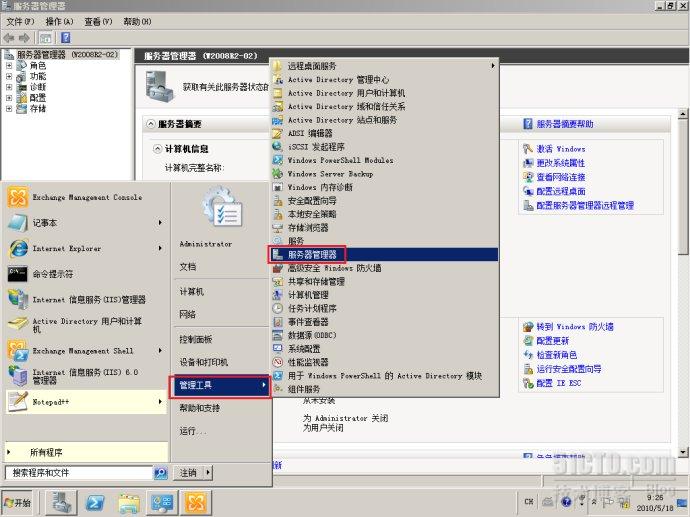Open 管理工具 in the Start menu
The image size is (690, 517).
[220, 385]
